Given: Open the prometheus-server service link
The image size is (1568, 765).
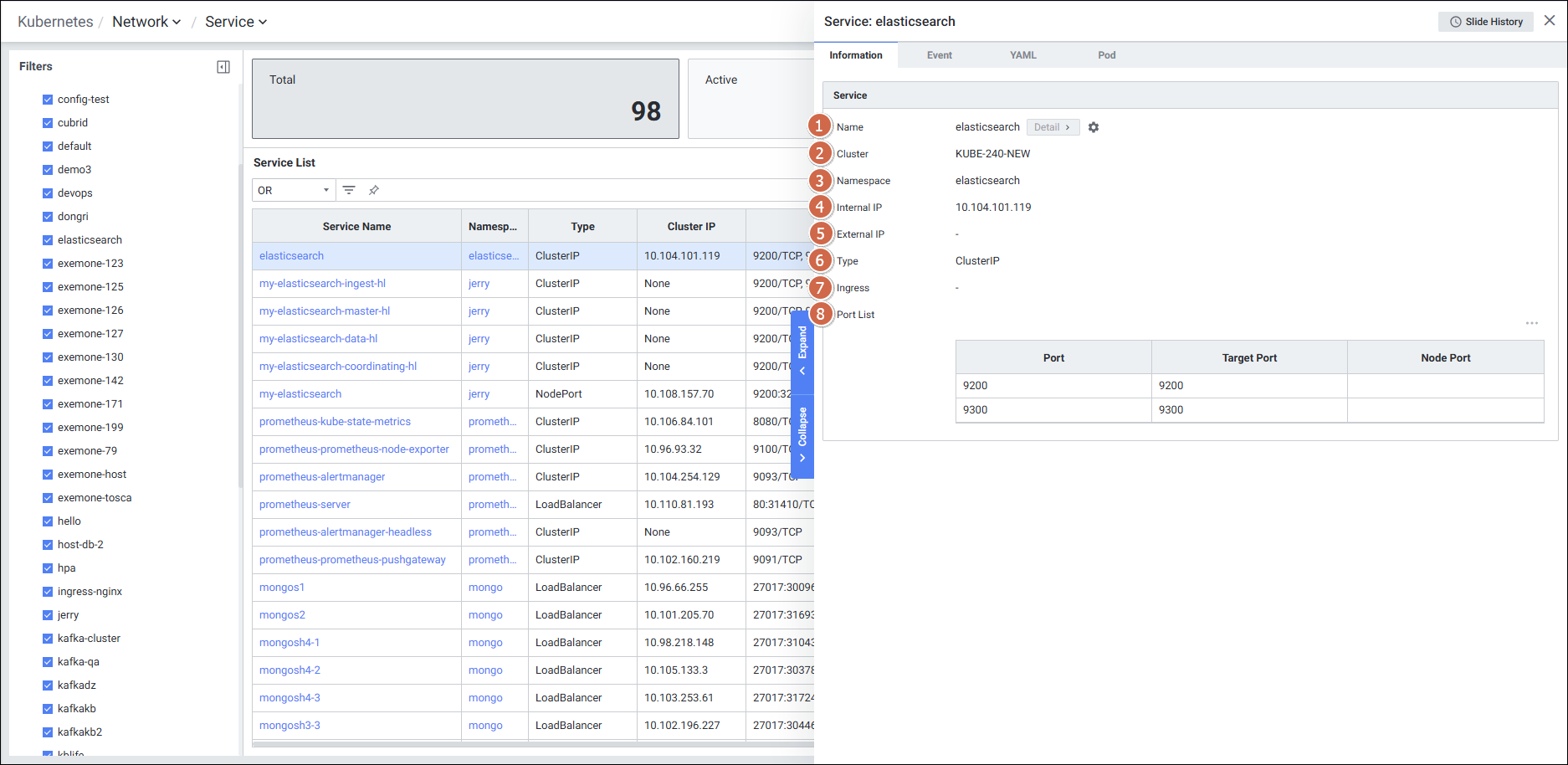Looking at the screenshot, I should (305, 505).
